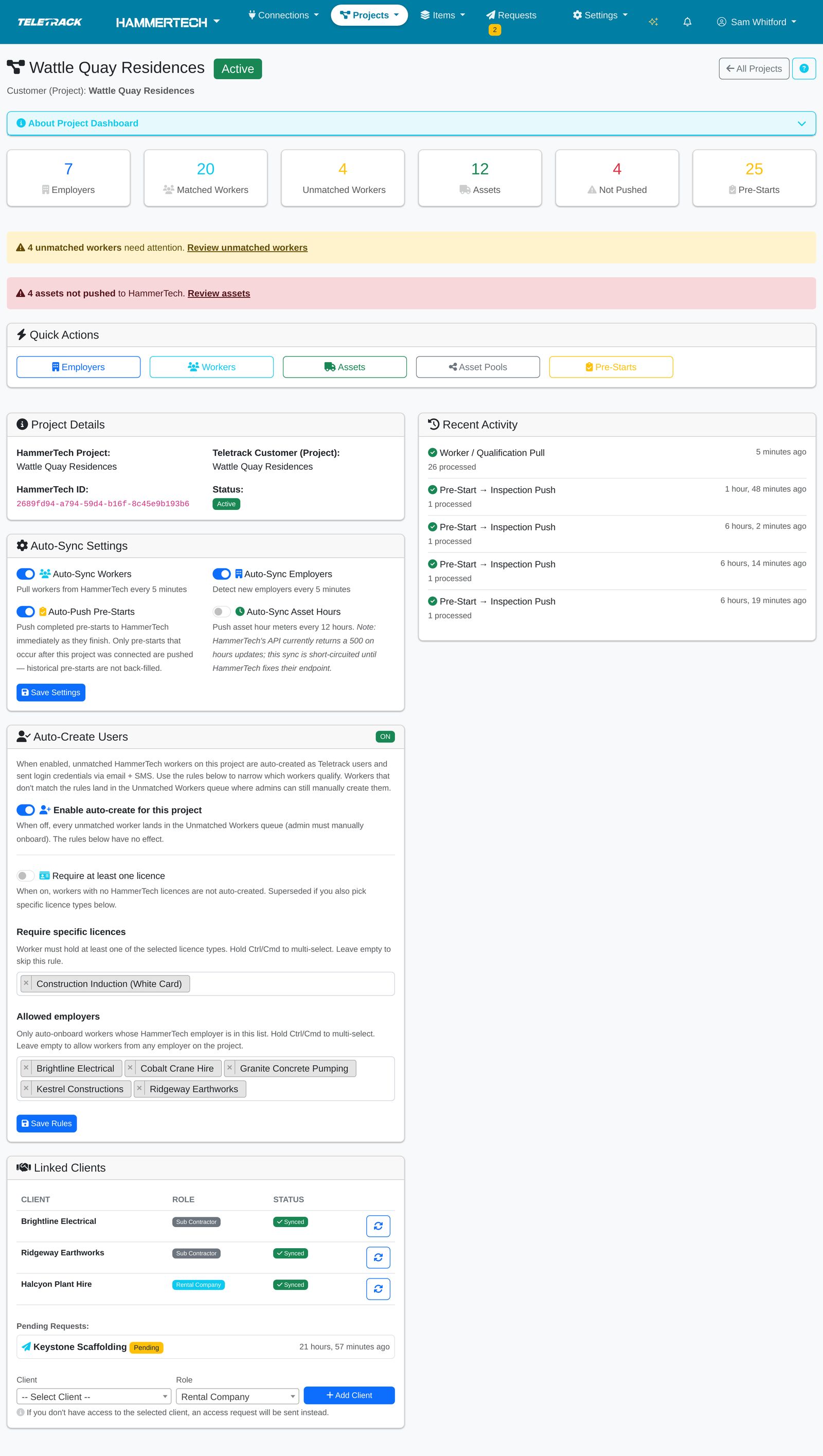
Task: Toggle Auto-Sync Employers switch
Action: 222,574
